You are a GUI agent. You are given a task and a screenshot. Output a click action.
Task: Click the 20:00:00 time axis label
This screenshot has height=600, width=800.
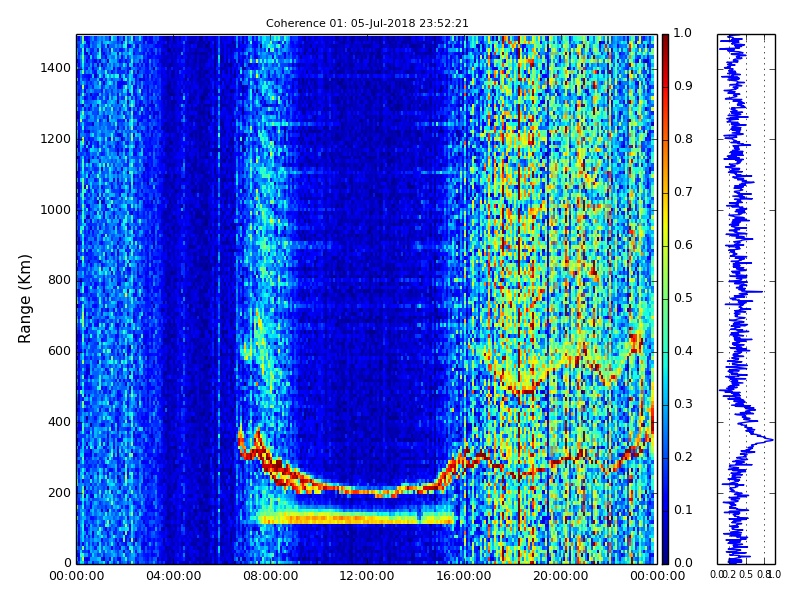tap(561, 576)
